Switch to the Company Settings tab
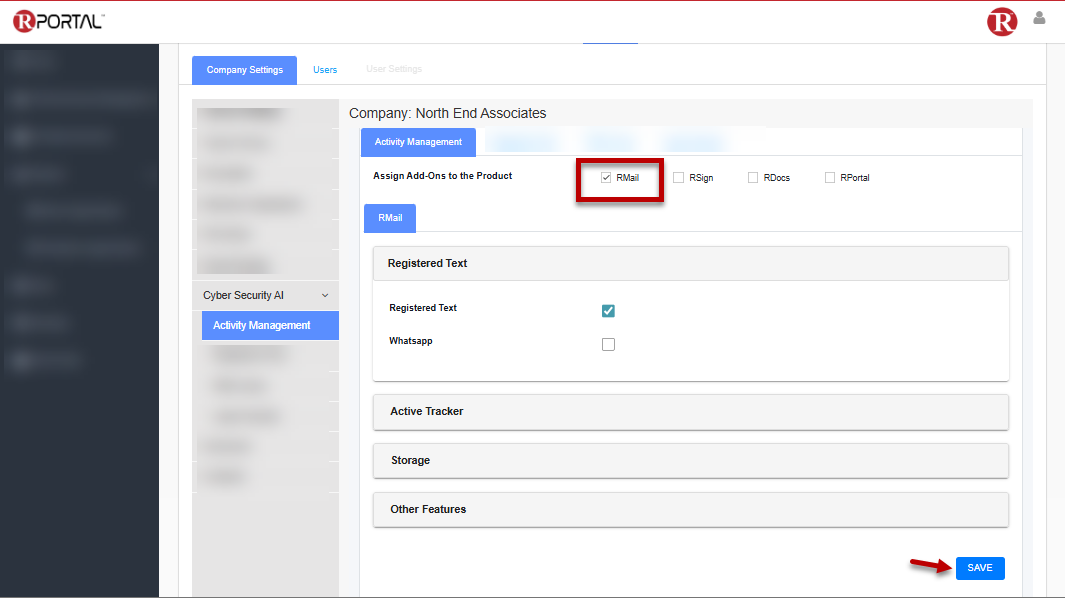The image size is (1065, 598). pyautogui.click(x=244, y=70)
